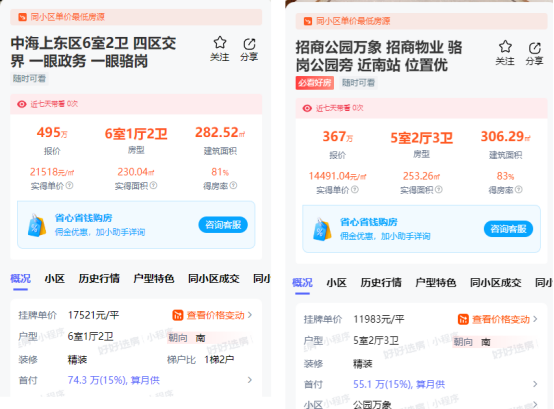
Task: Click the discount bag icon in right 省心省钱购房 card
Action: tap(322, 230)
